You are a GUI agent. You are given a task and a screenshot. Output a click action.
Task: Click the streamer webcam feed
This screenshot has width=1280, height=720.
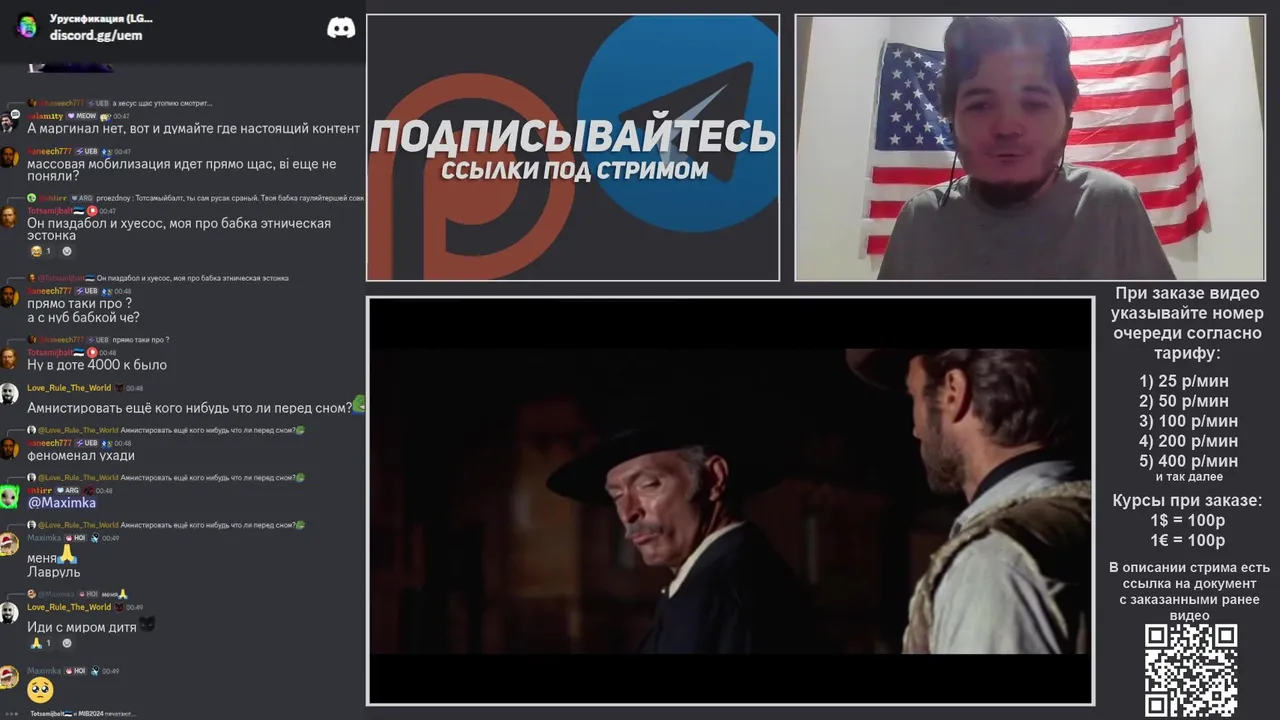[x=1030, y=148]
